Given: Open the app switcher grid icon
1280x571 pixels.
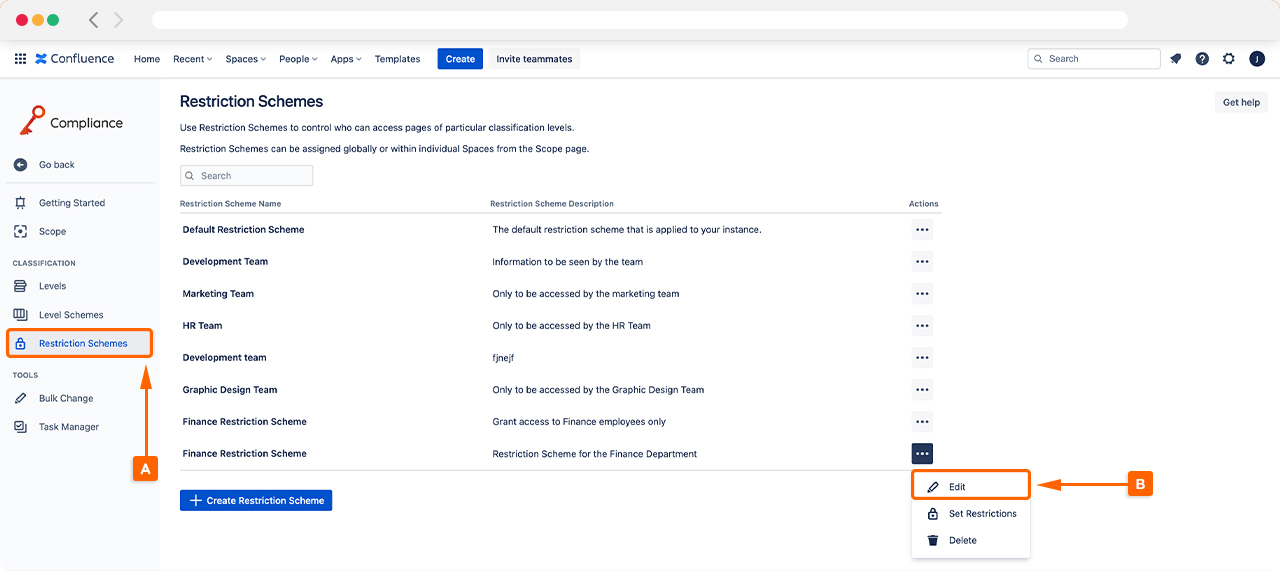Looking at the screenshot, I should (20, 59).
